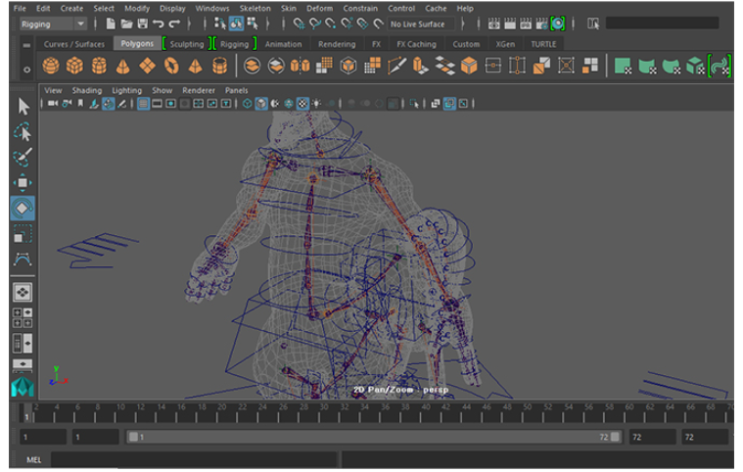
Task: Switch to the FX Caching shelf tab
Action: point(416,44)
